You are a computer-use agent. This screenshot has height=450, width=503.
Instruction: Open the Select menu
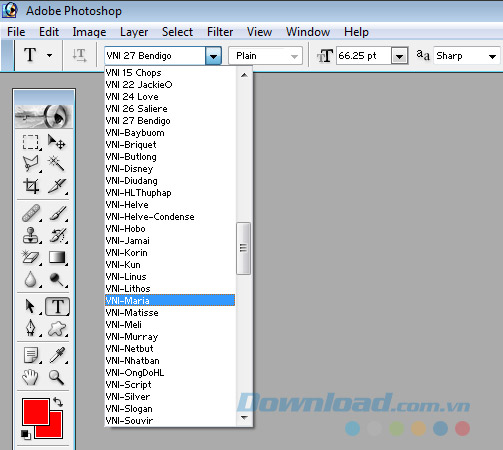point(177,32)
